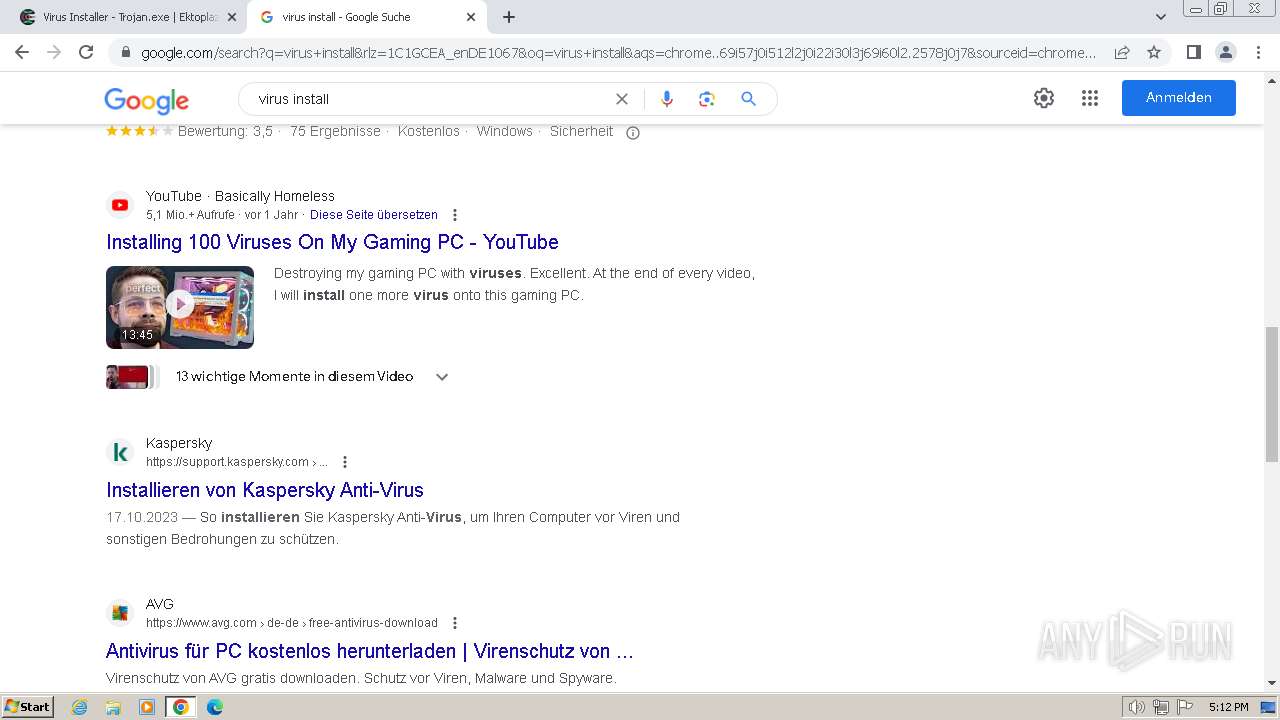The height and width of the screenshot is (720, 1280).
Task: Click the Kaspersky favicon
Action: point(120,452)
